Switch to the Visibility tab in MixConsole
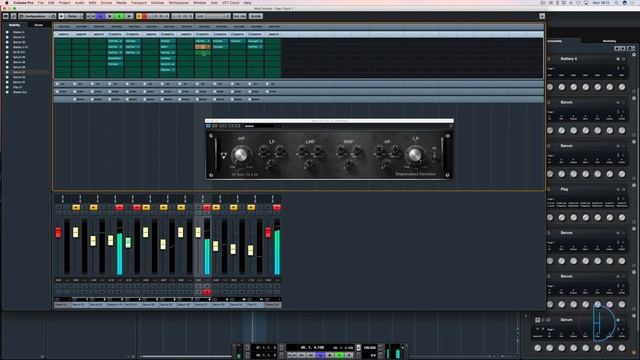The image size is (640, 360). [15, 25]
